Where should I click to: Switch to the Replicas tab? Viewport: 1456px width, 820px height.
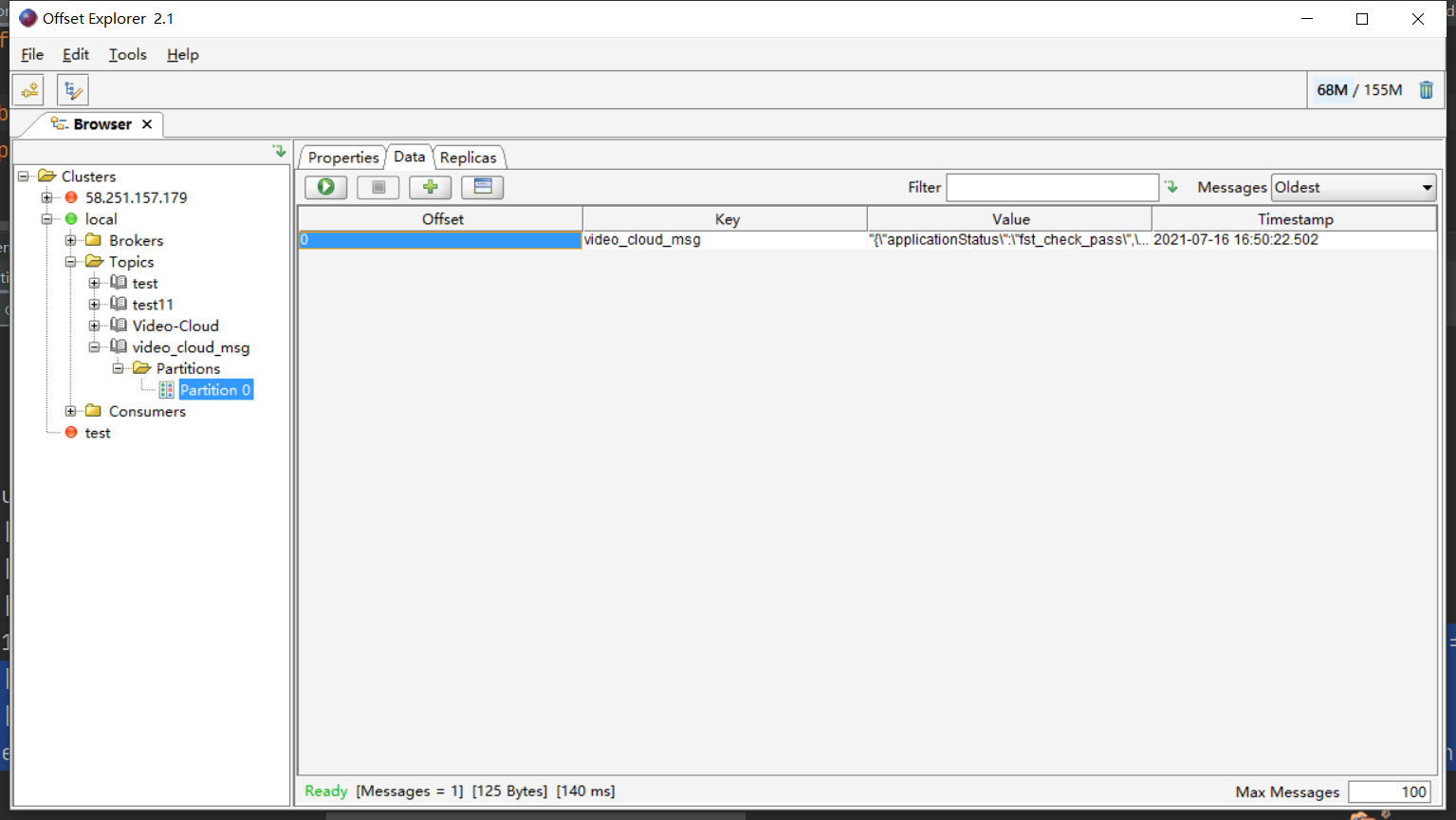[x=468, y=158]
